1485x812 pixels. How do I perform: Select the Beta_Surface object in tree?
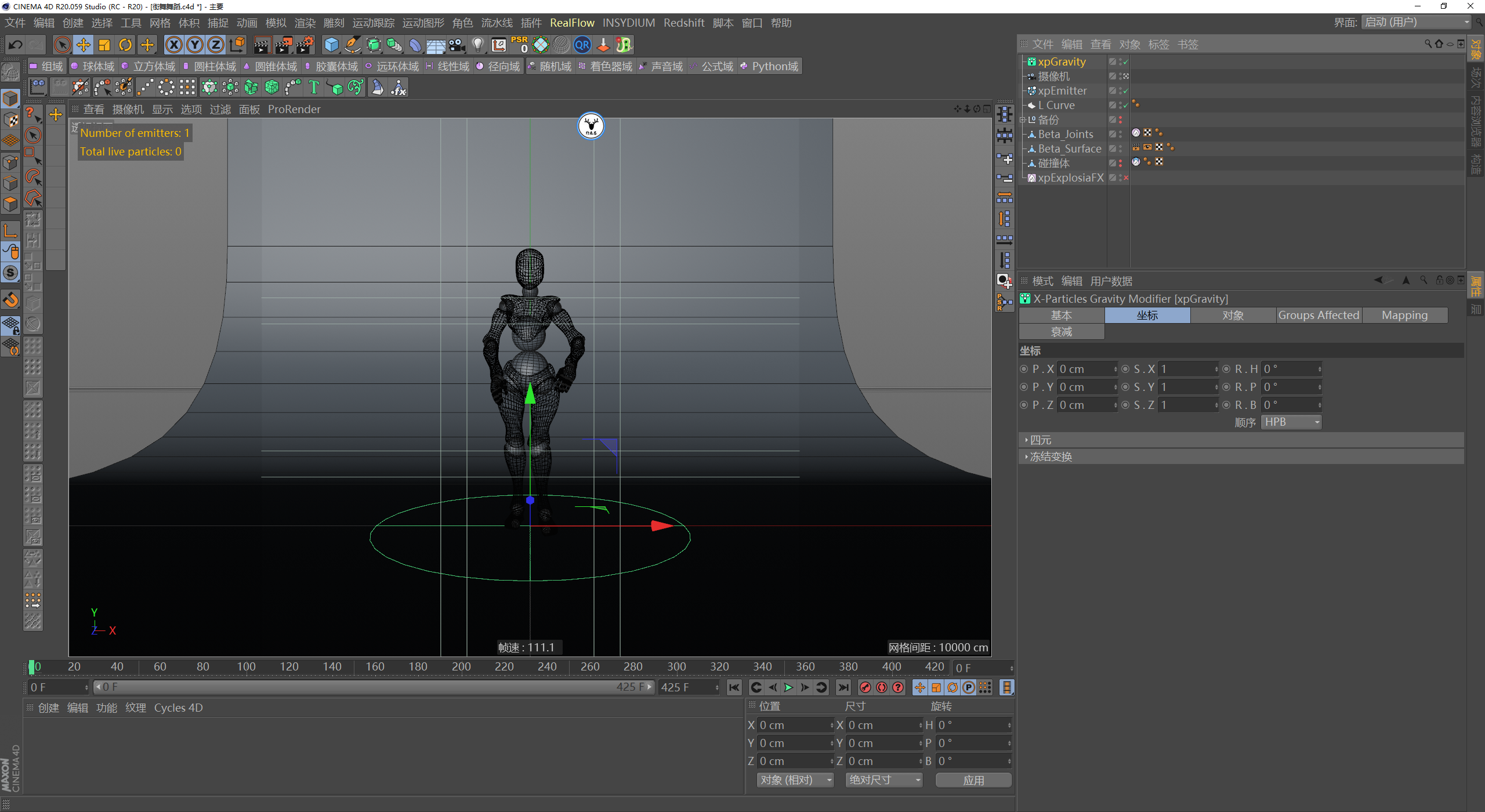[1069, 149]
